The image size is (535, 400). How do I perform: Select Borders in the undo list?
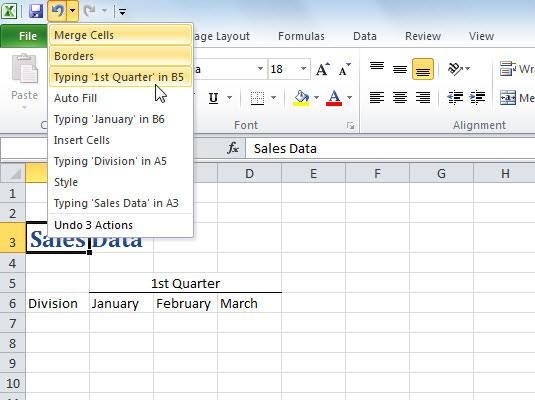coord(120,56)
